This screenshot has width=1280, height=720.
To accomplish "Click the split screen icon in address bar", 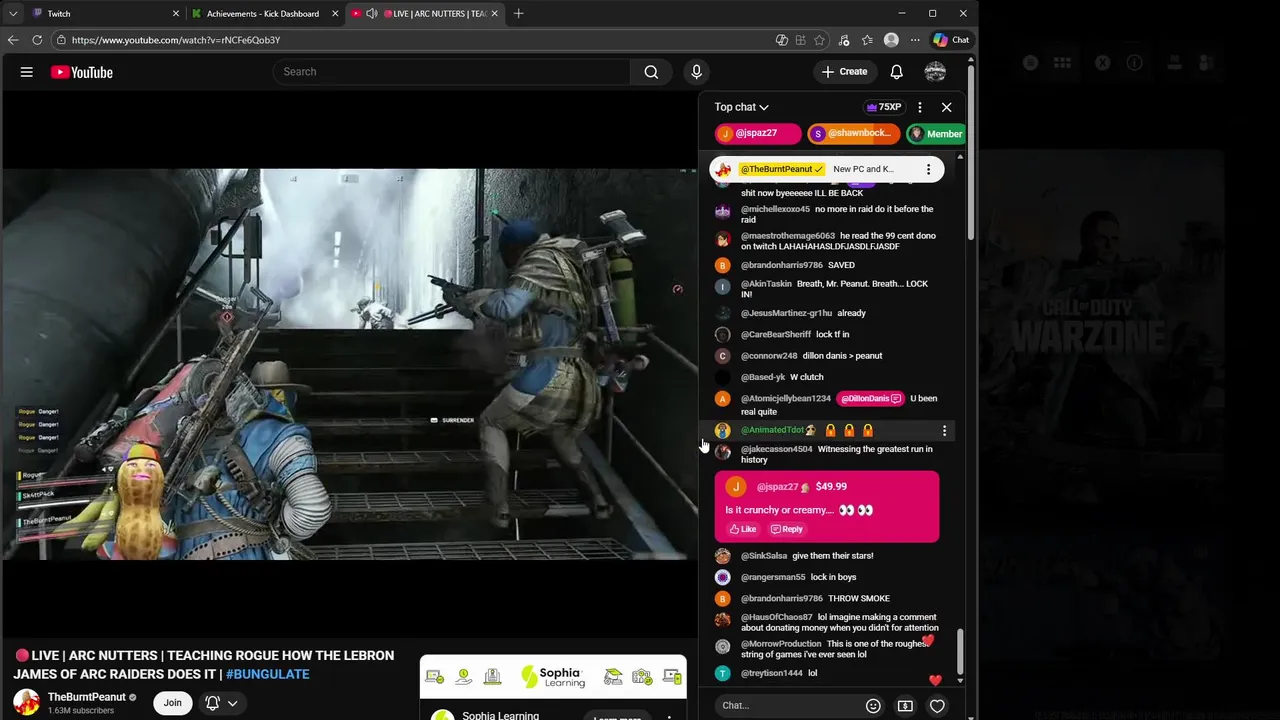I will click(x=781, y=40).
